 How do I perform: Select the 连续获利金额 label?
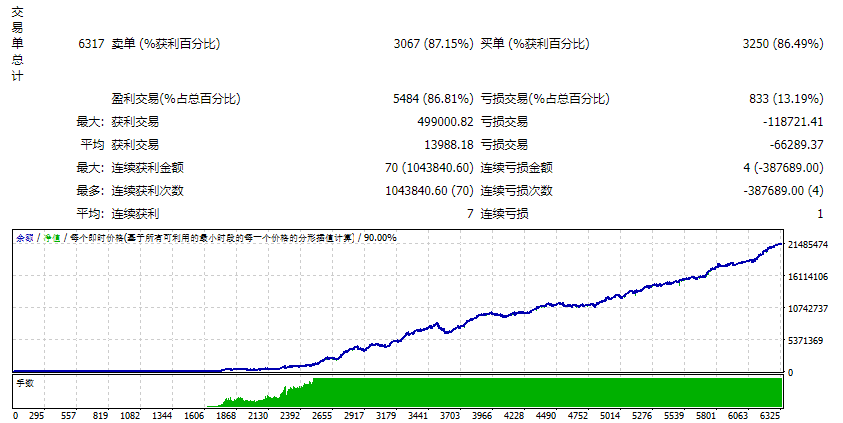point(147,168)
